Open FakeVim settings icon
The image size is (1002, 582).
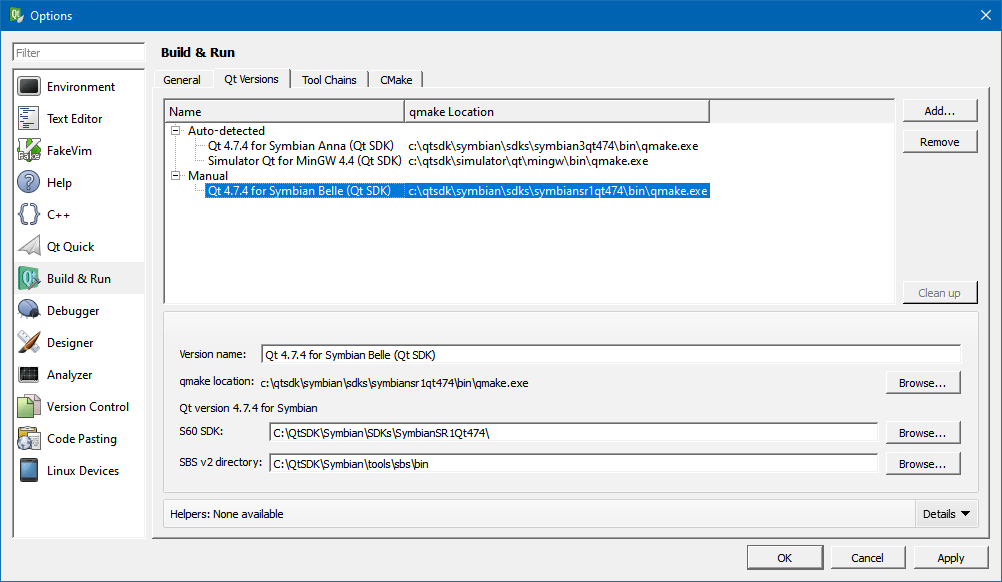tap(29, 151)
